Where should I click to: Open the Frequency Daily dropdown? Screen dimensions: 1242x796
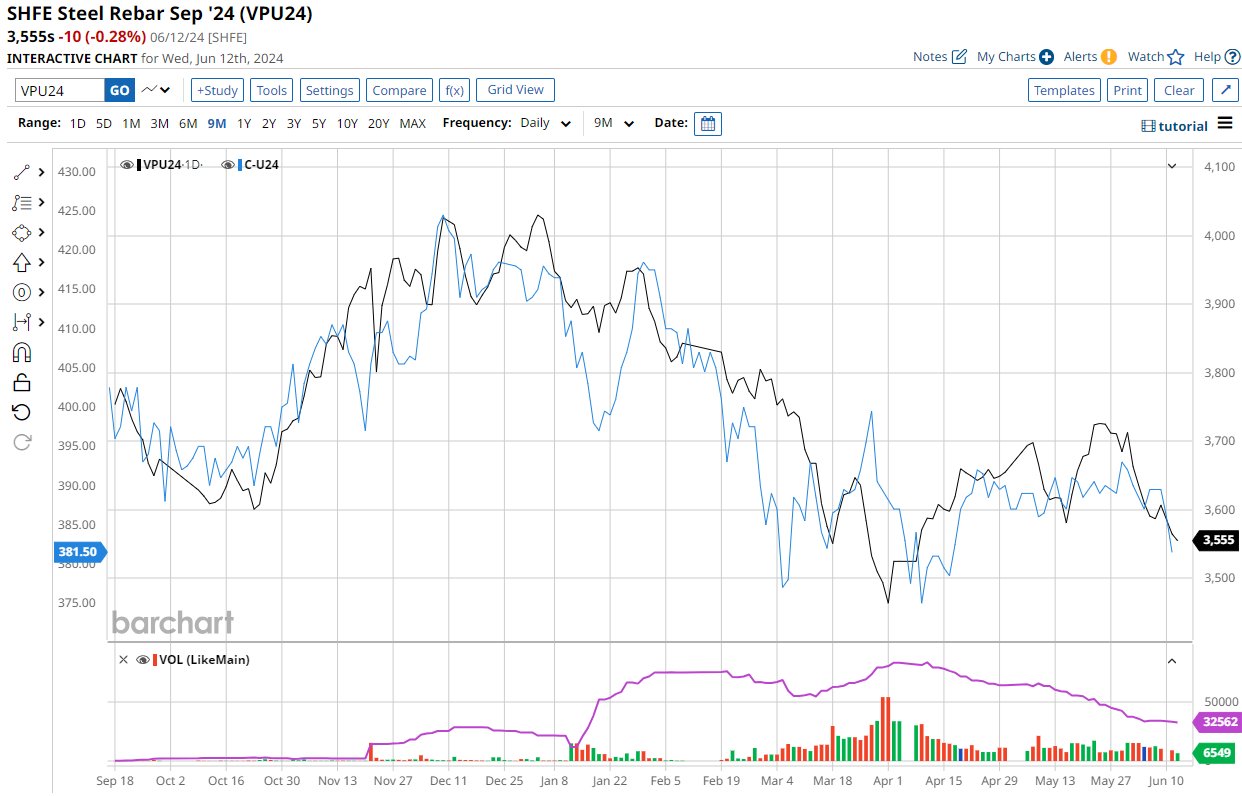[545, 124]
